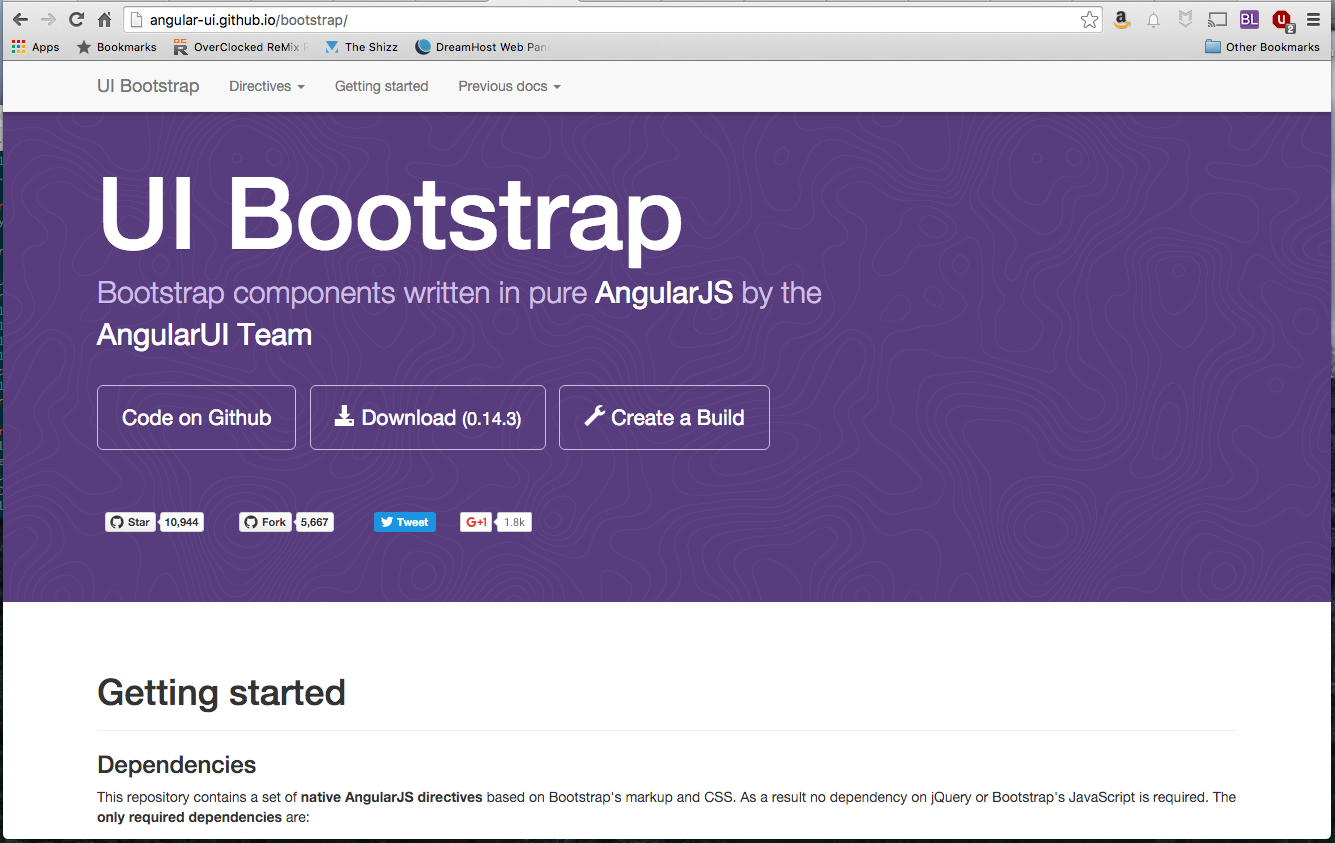The width and height of the screenshot is (1335, 843).
Task: Bookmark this page with the star icon
Action: point(1089,20)
